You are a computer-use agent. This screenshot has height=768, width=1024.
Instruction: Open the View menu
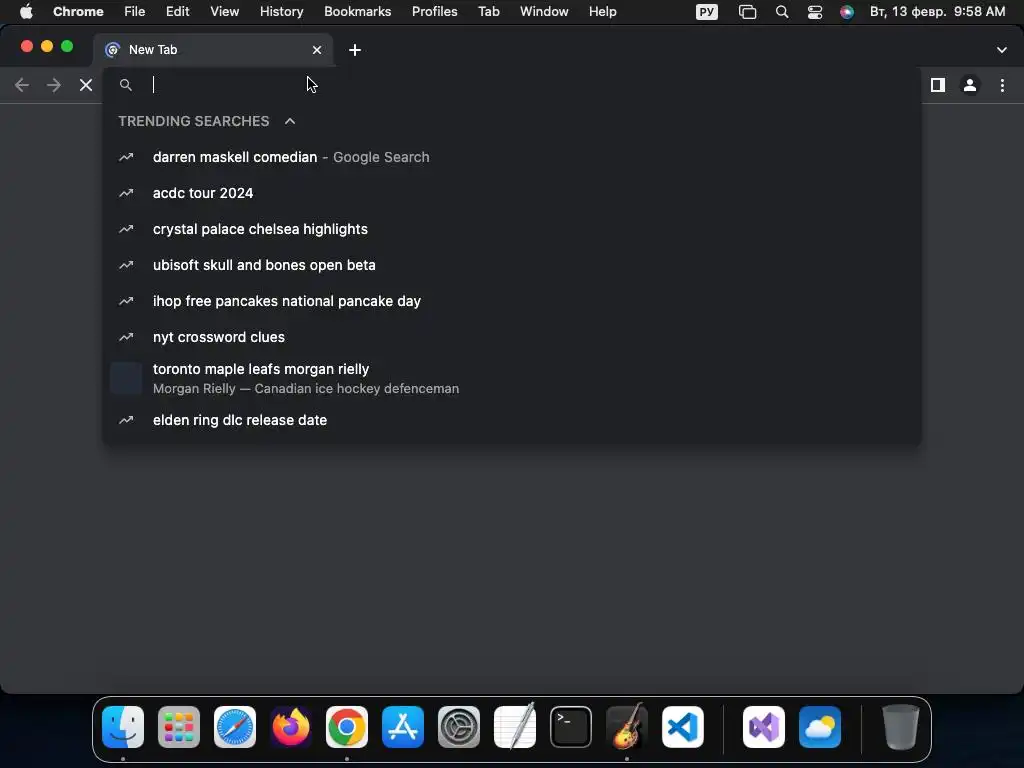[x=225, y=12]
